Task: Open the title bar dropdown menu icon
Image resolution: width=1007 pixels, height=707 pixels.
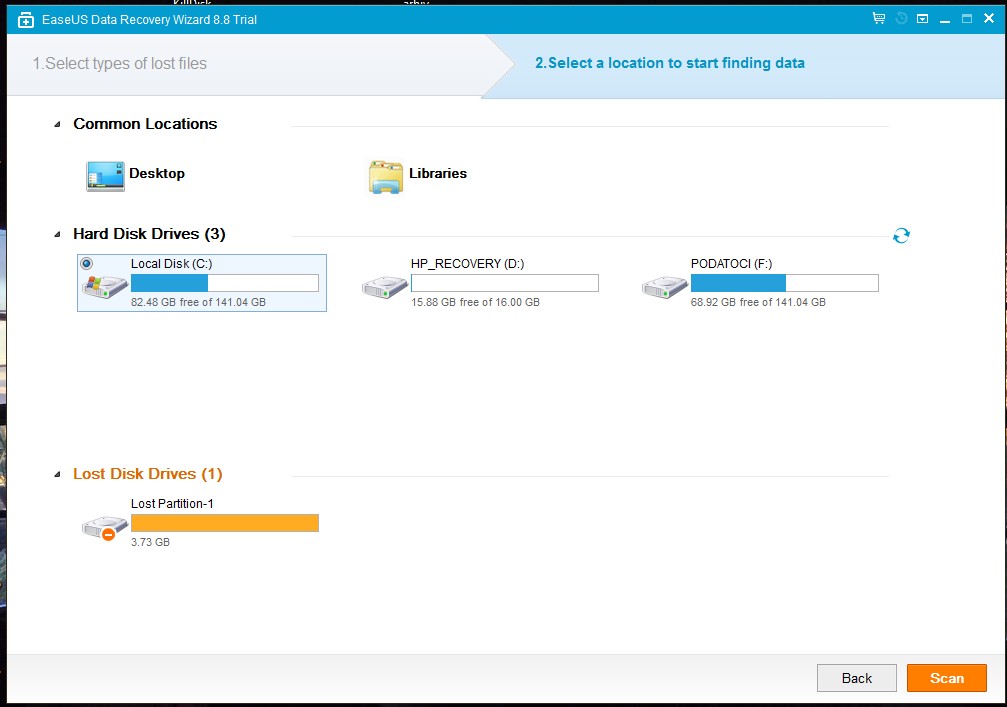Action: point(922,19)
